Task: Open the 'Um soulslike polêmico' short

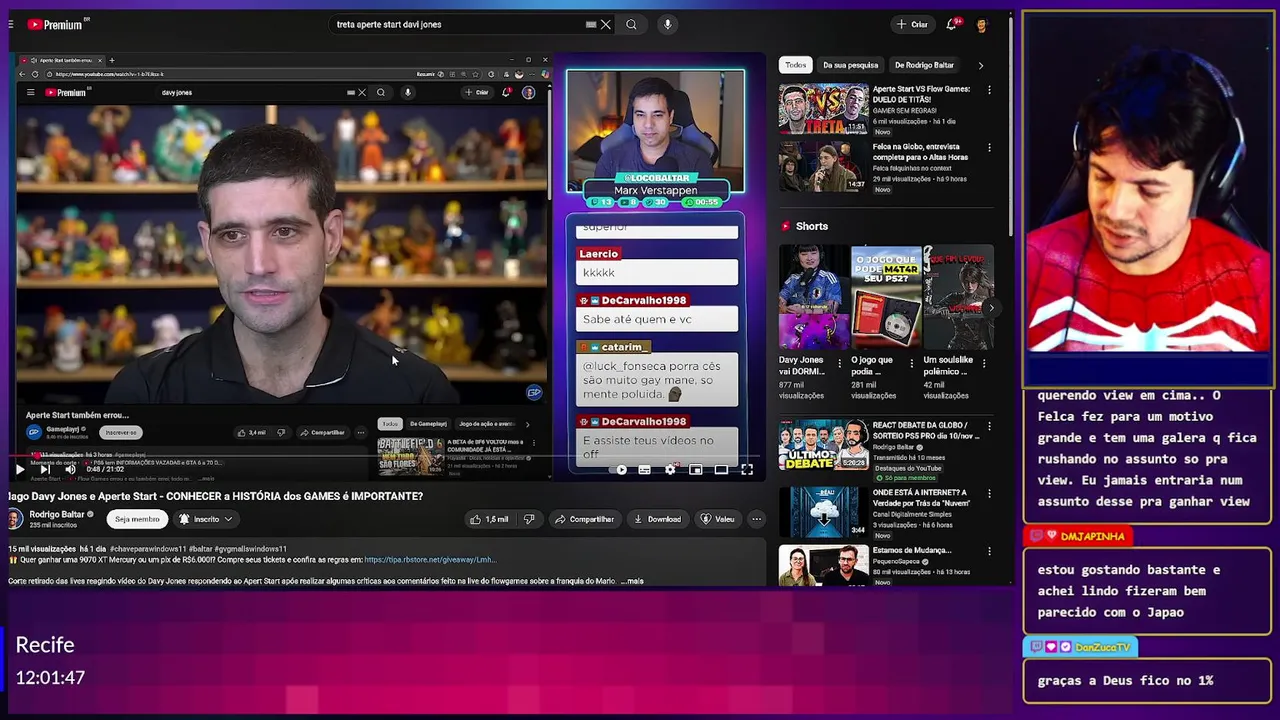Action: [x=958, y=297]
